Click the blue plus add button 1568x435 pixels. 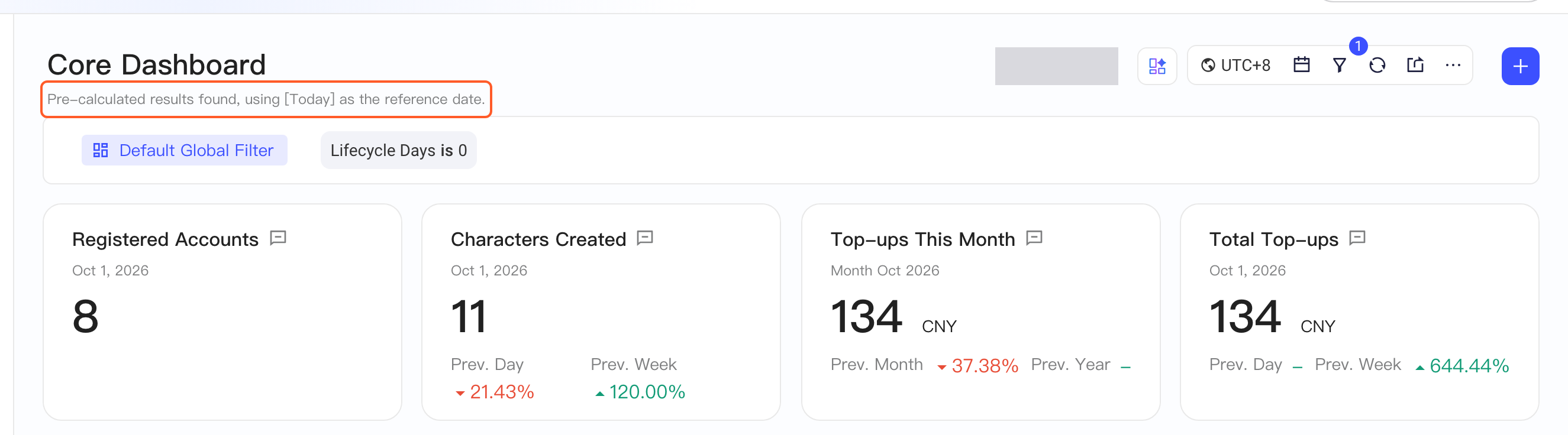coord(1520,66)
